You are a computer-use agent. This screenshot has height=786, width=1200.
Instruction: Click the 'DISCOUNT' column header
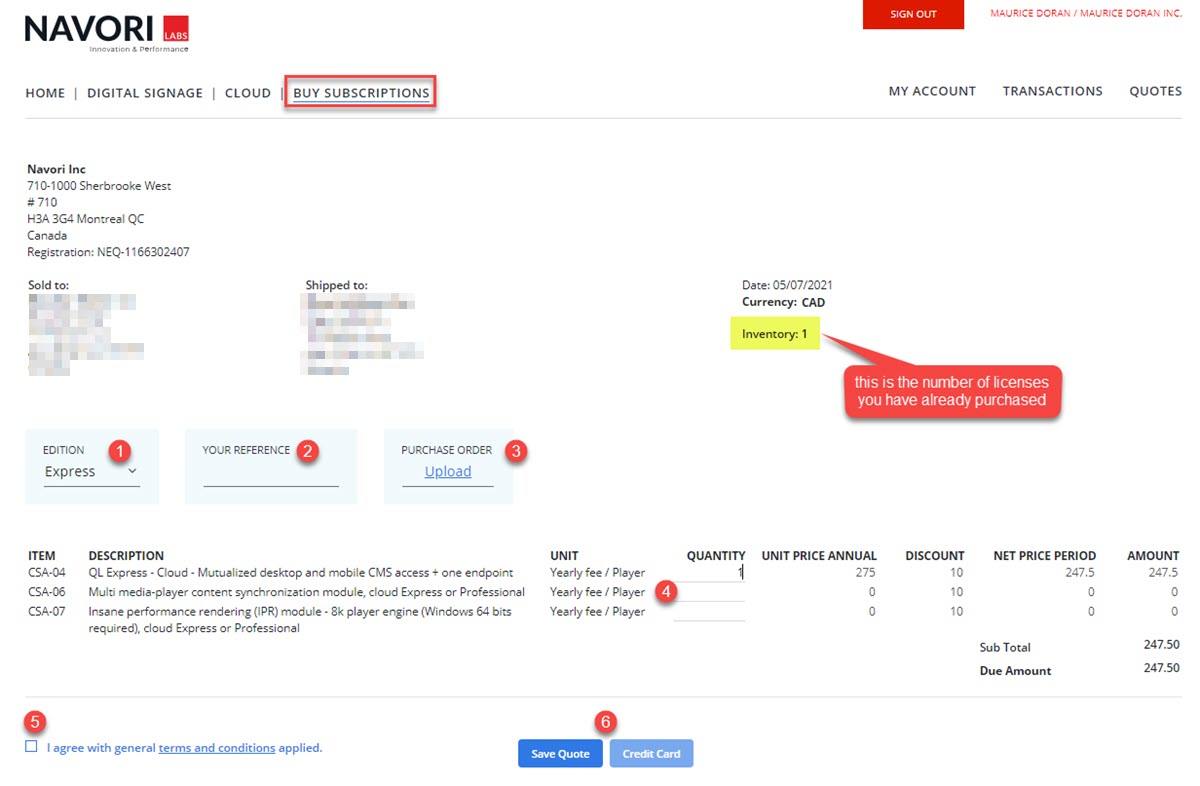click(x=935, y=556)
